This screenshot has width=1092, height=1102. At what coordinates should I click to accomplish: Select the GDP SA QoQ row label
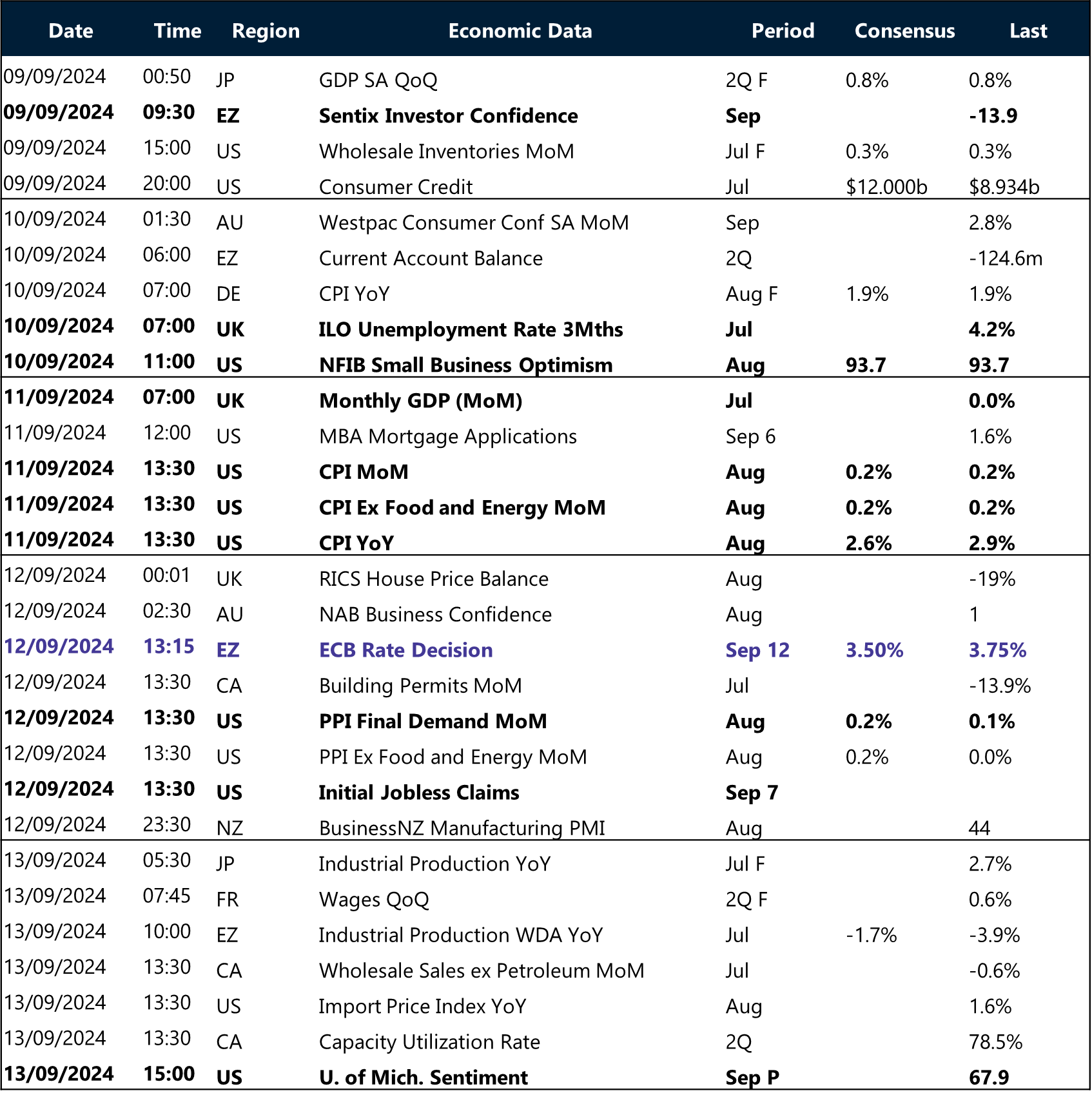click(378, 81)
